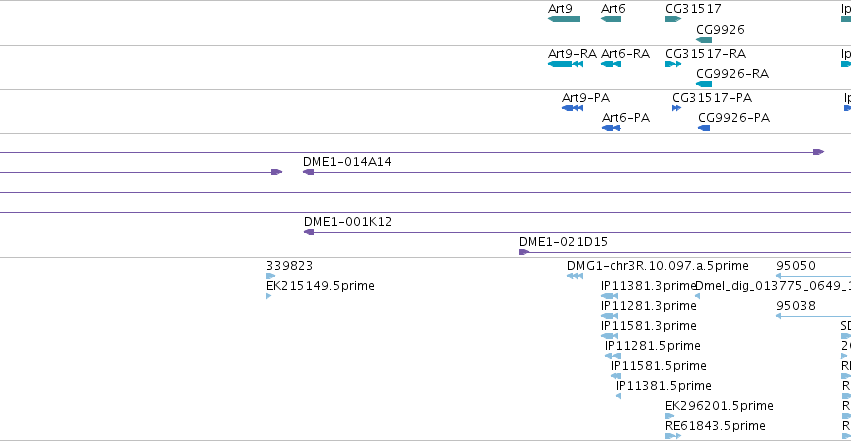Click the DME1-021D15 label text

tap(563, 242)
